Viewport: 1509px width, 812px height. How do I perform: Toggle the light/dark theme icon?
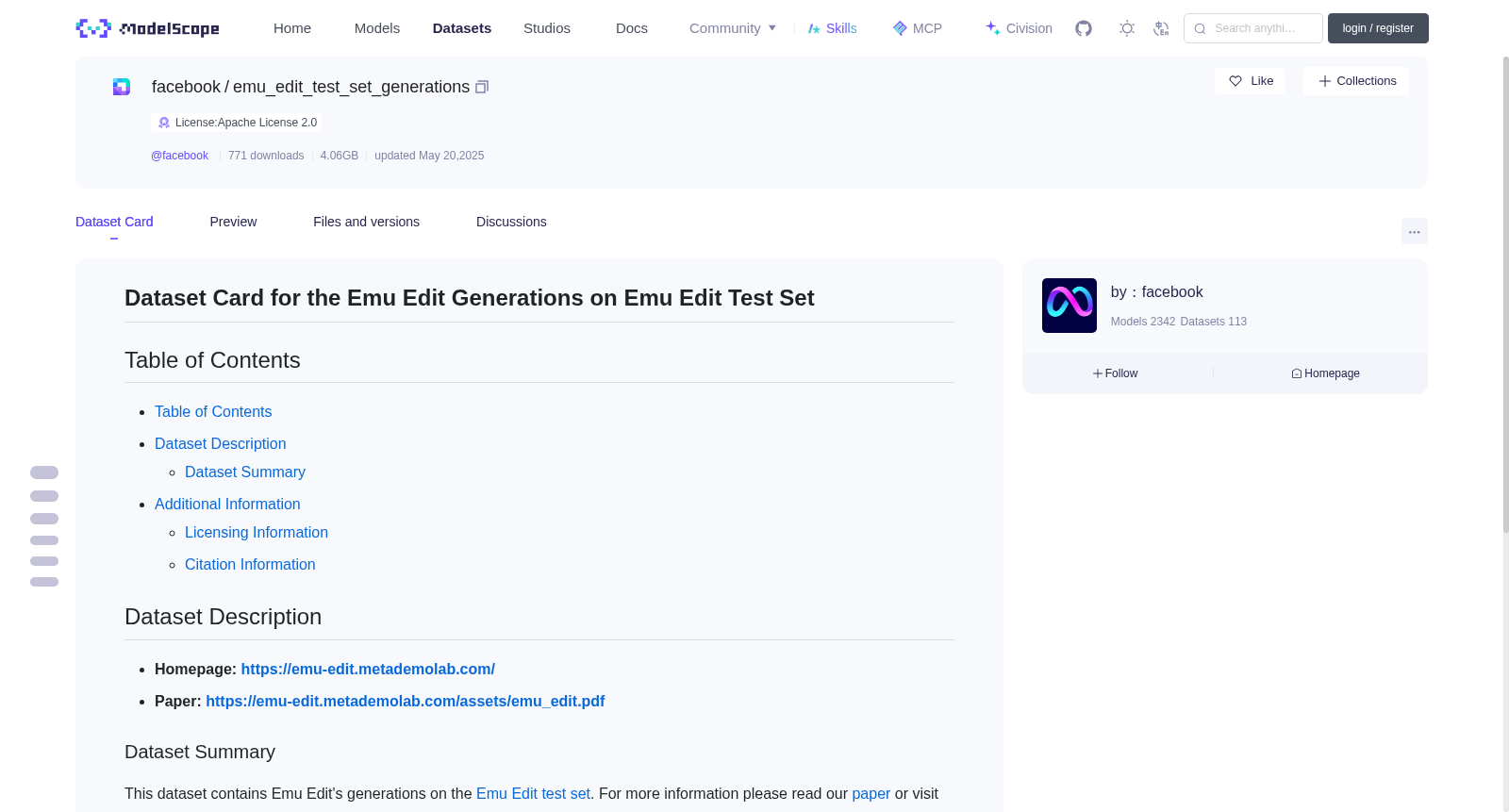1126,28
